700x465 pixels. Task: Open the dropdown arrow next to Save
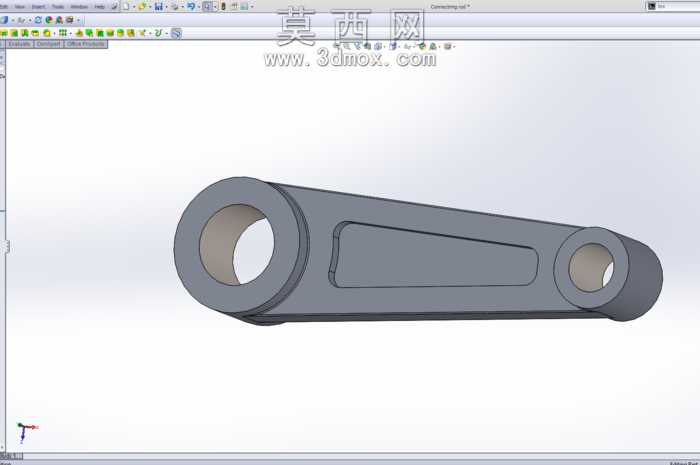(x=167, y=7)
